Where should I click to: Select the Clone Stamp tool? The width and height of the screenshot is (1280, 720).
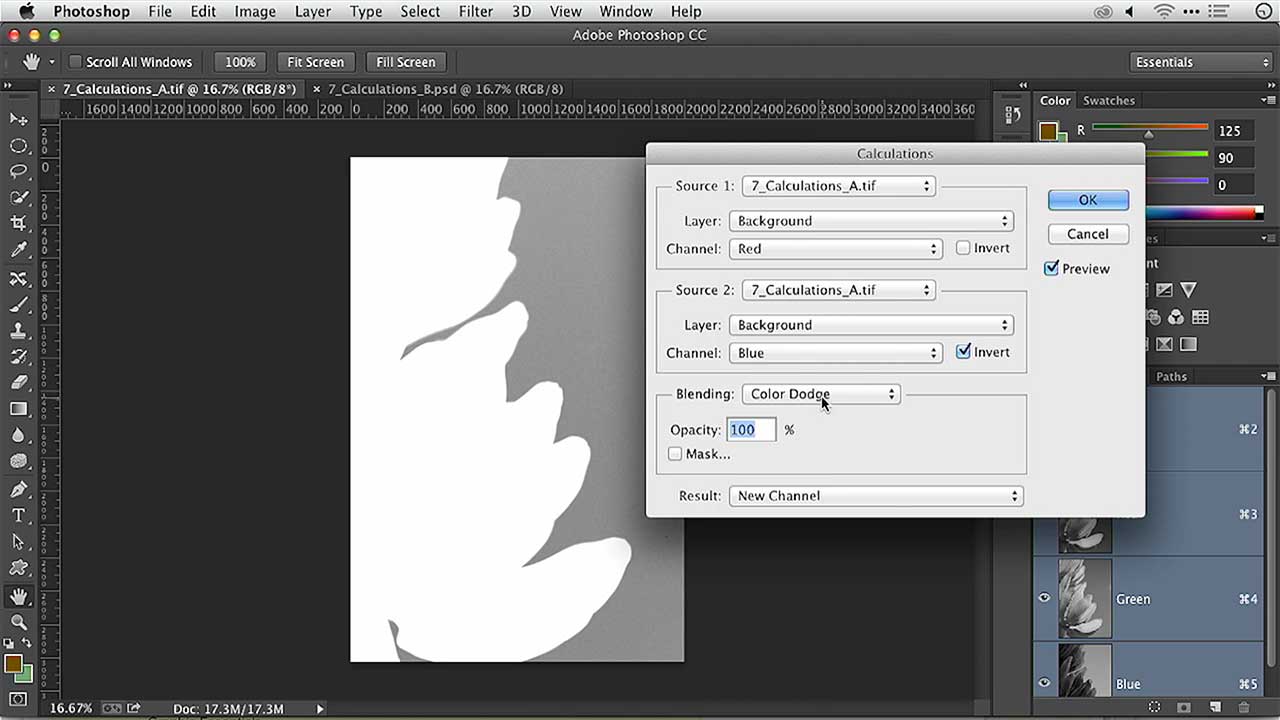[x=20, y=330]
